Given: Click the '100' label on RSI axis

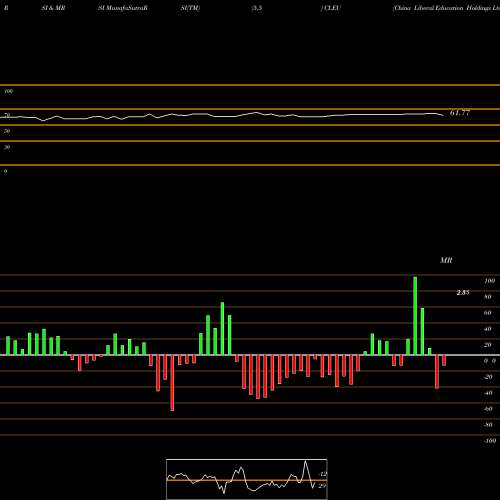Looking at the screenshot, I should pos(9,91).
